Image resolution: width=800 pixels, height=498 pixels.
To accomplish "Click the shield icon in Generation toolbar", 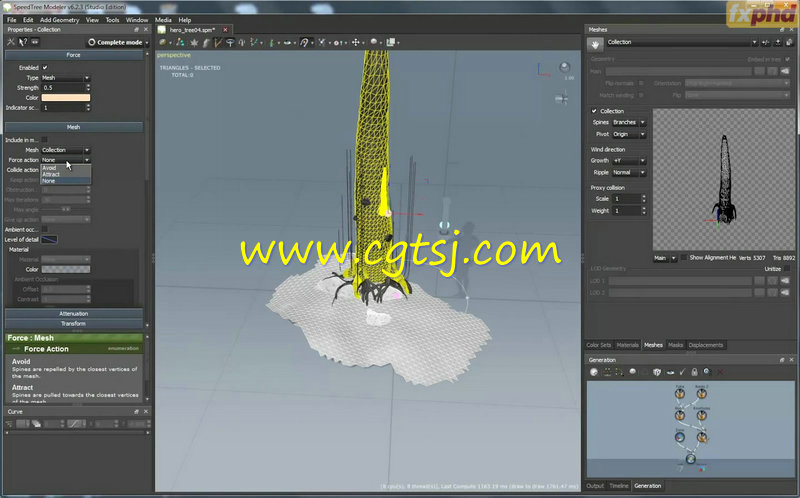I will (657, 372).
